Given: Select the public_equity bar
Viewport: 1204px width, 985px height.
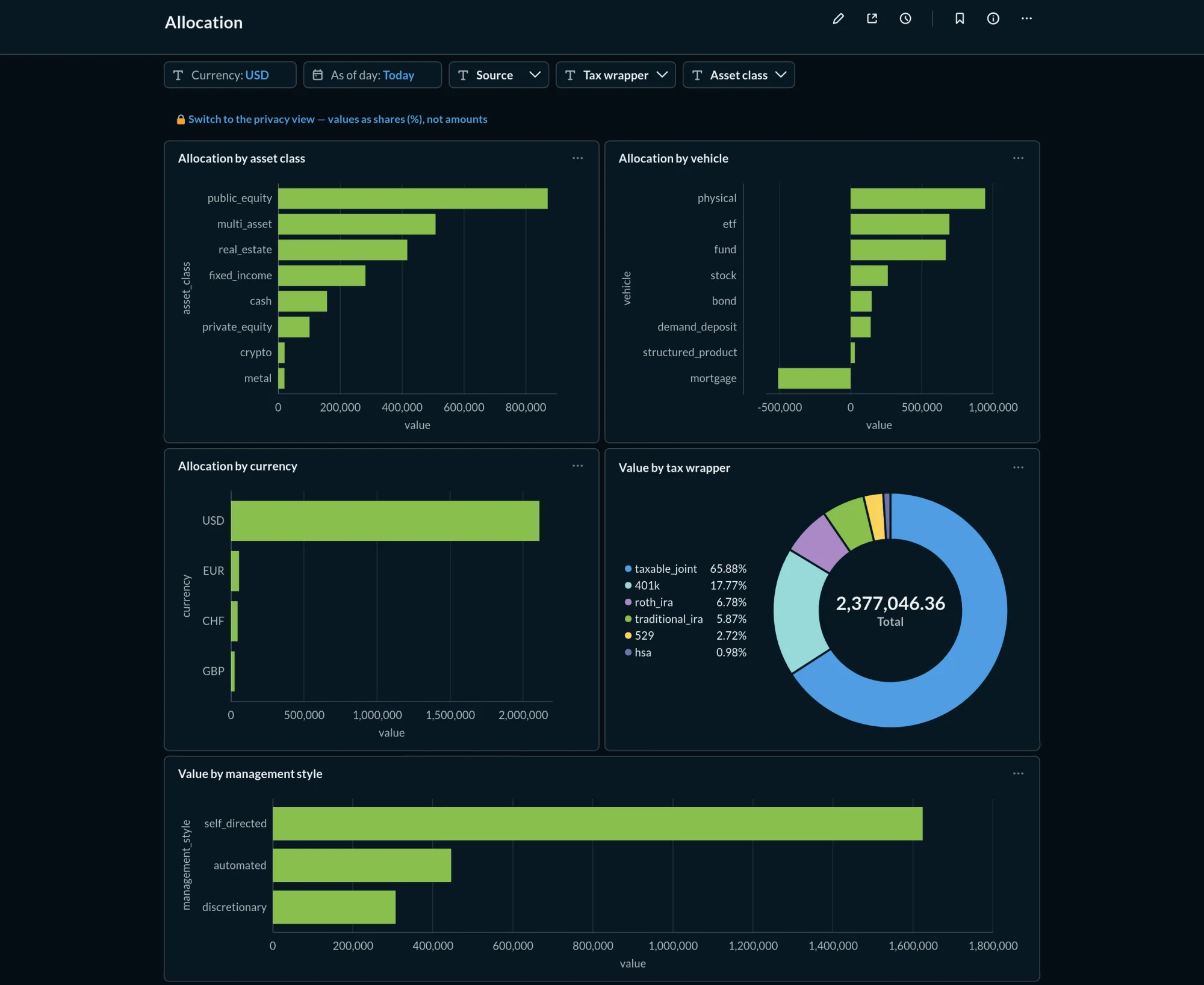Looking at the screenshot, I should [413, 199].
